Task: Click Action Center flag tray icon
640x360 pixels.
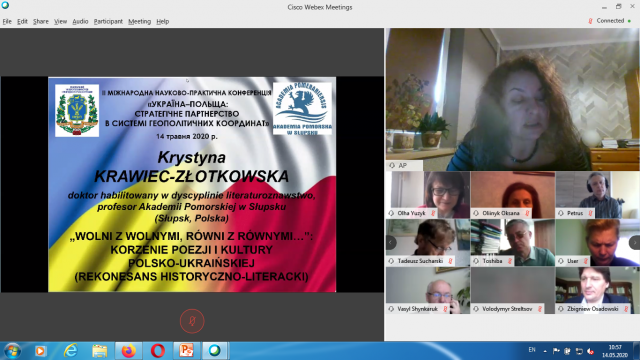Action: click(x=556, y=351)
